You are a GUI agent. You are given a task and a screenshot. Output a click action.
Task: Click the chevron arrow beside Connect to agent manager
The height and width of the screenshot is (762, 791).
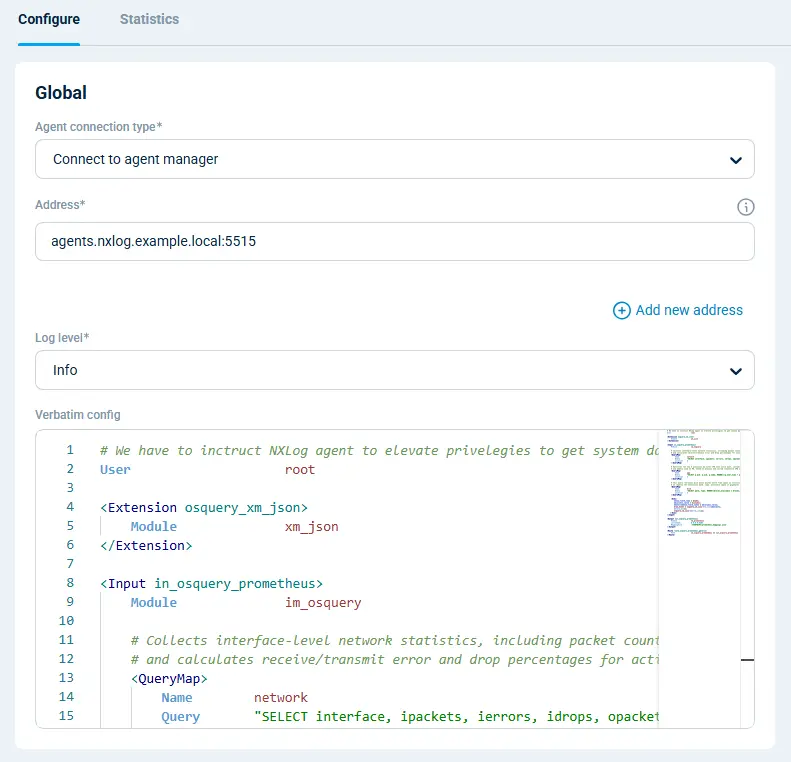click(x=736, y=160)
